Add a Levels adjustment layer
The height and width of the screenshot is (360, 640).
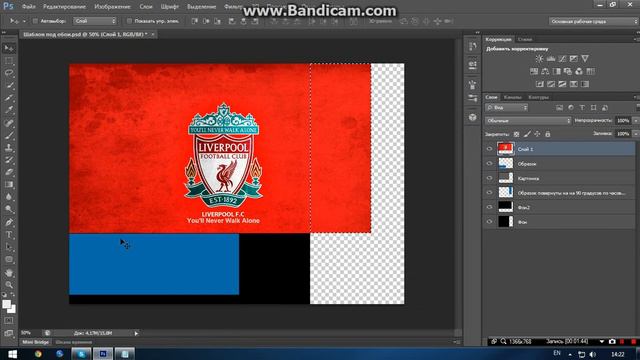click(x=551, y=59)
